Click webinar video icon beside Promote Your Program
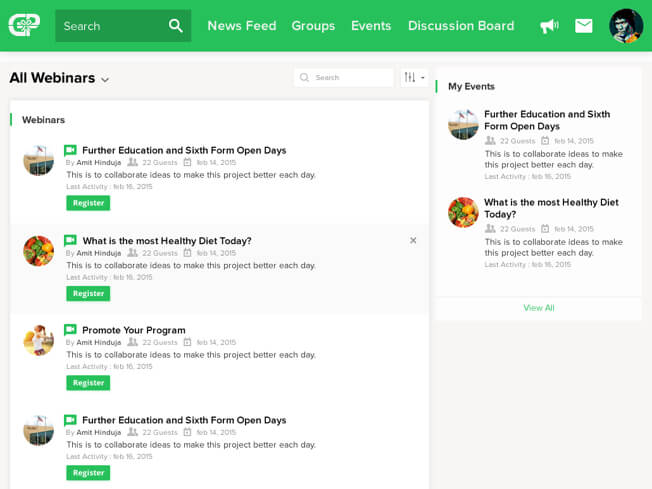The image size is (652, 489). pos(70,330)
